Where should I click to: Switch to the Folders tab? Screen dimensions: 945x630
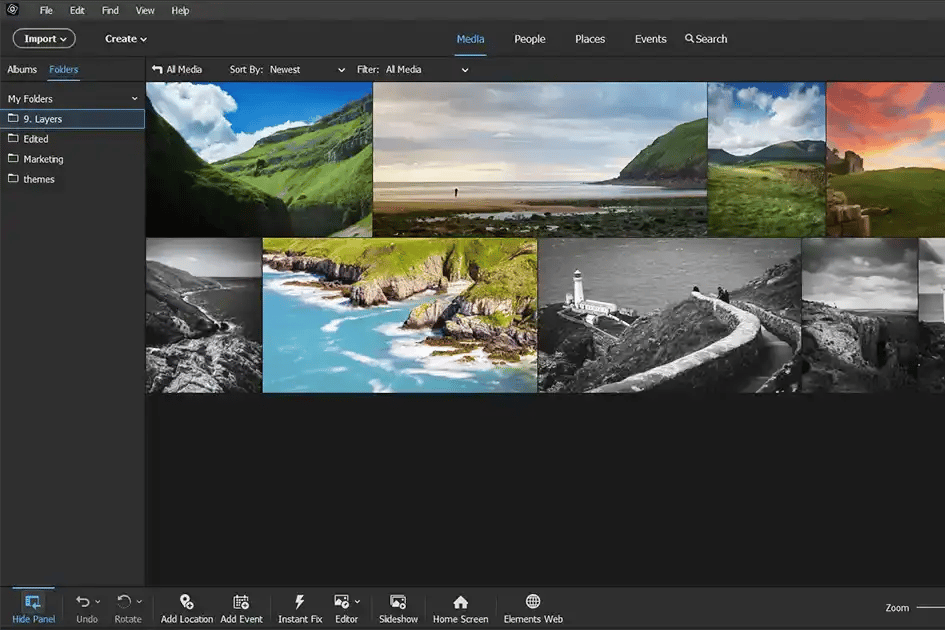coord(63,69)
